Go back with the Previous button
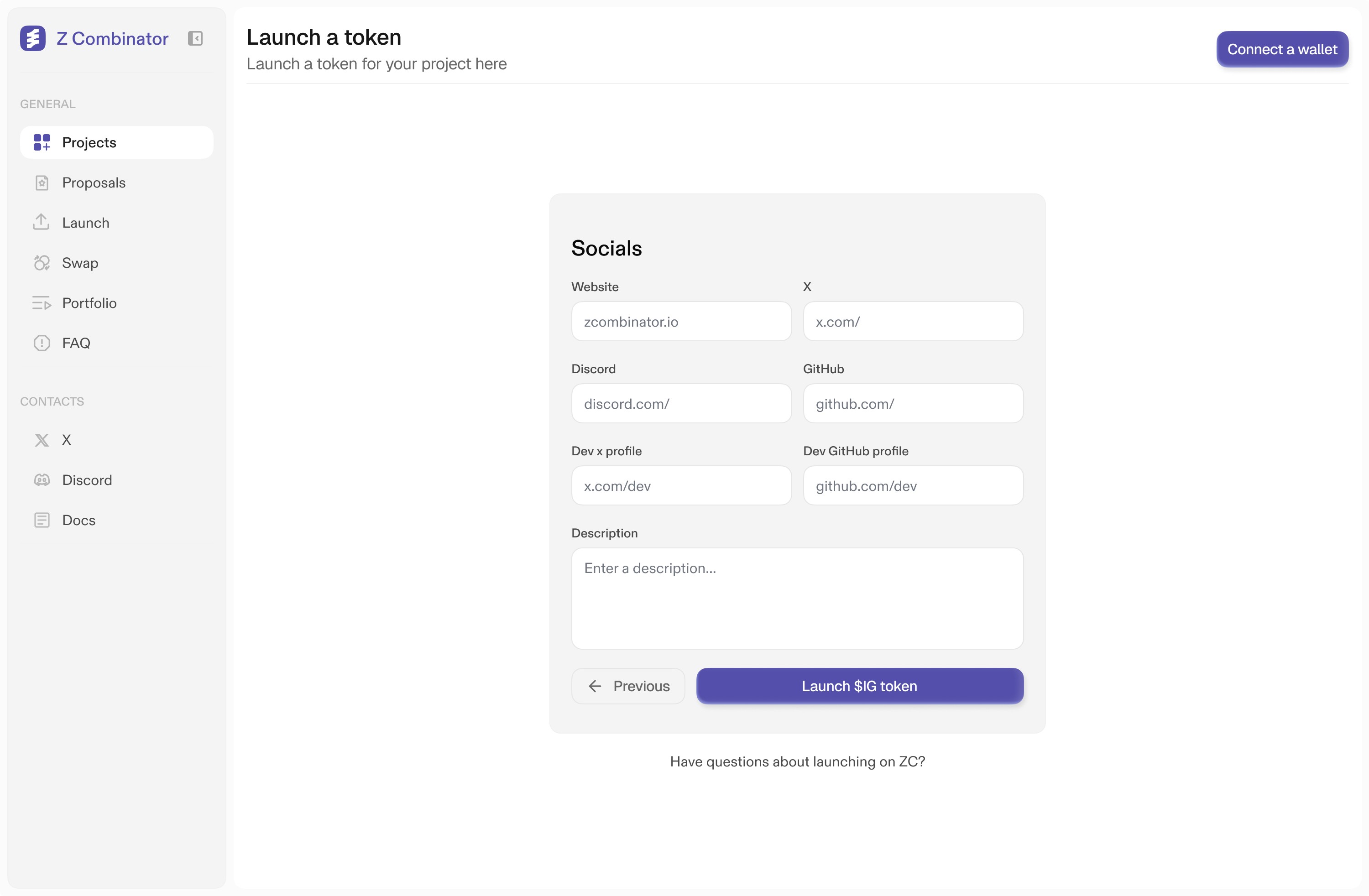This screenshot has height=896, width=1369. pyautogui.click(x=628, y=686)
